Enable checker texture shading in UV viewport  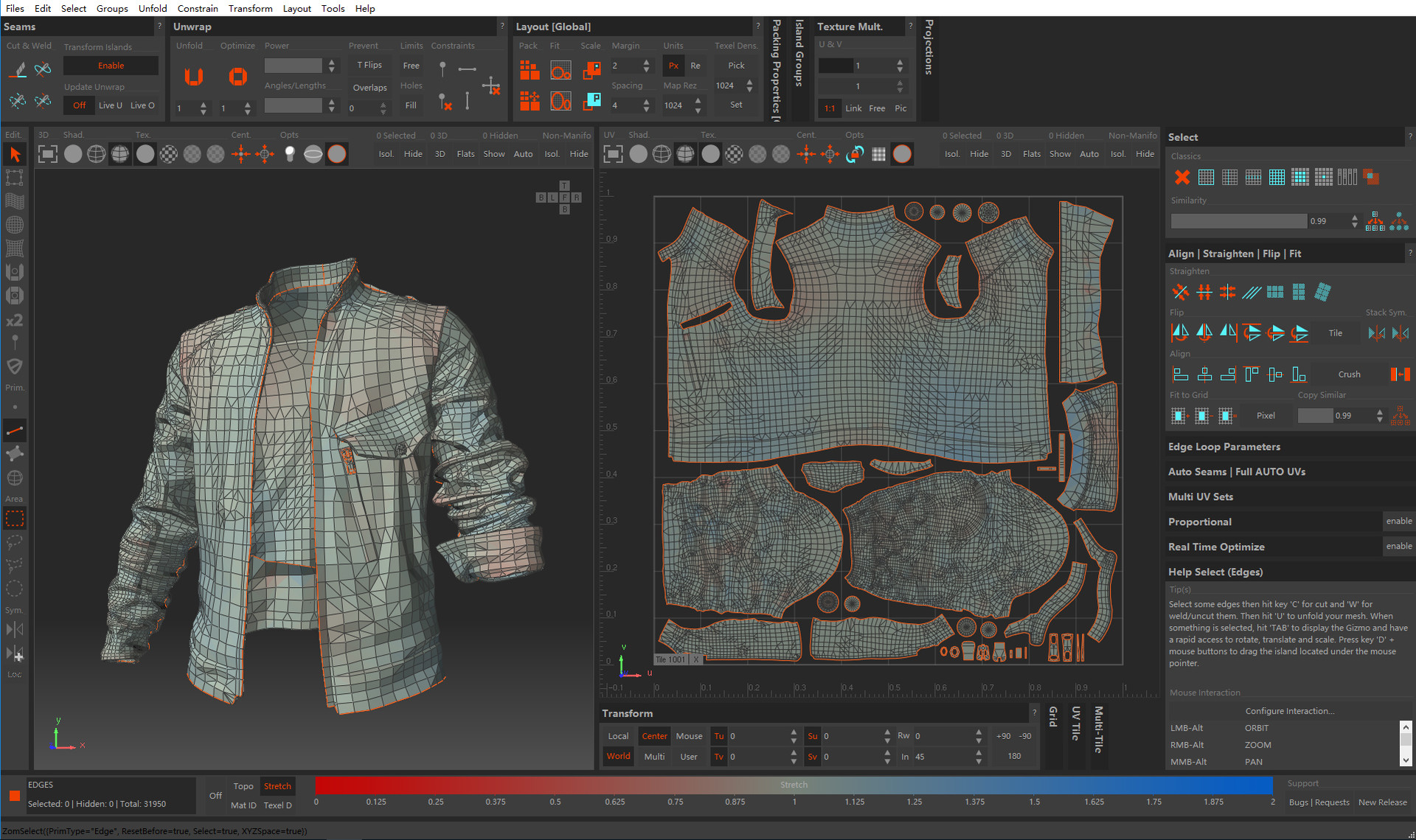pyautogui.click(x=734, y=153)
